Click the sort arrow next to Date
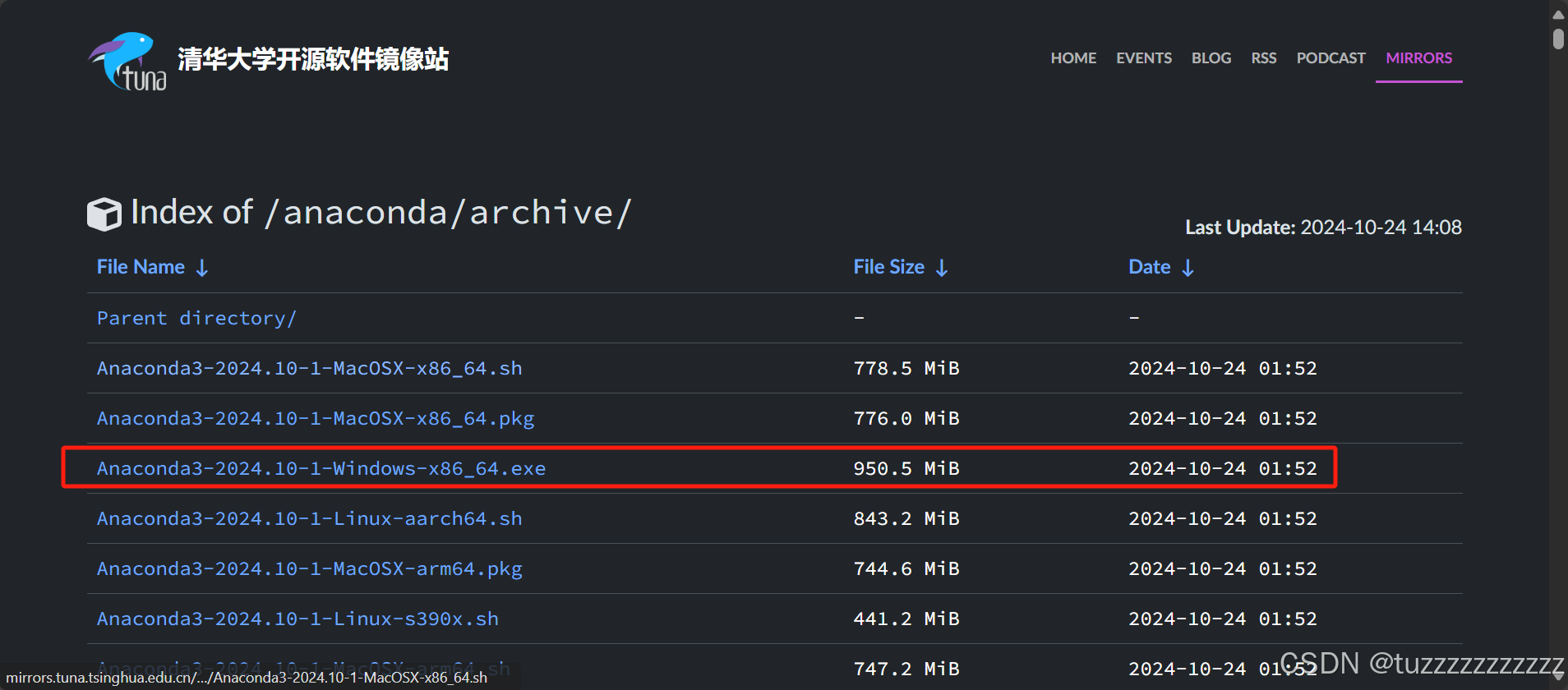 coord(1188,268)
